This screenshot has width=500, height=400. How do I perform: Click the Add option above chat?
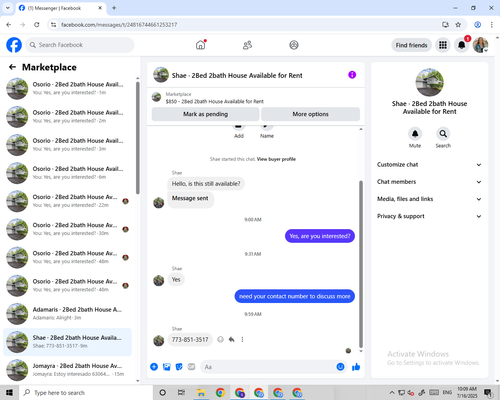pyautogui.click(x=239, y=131)
